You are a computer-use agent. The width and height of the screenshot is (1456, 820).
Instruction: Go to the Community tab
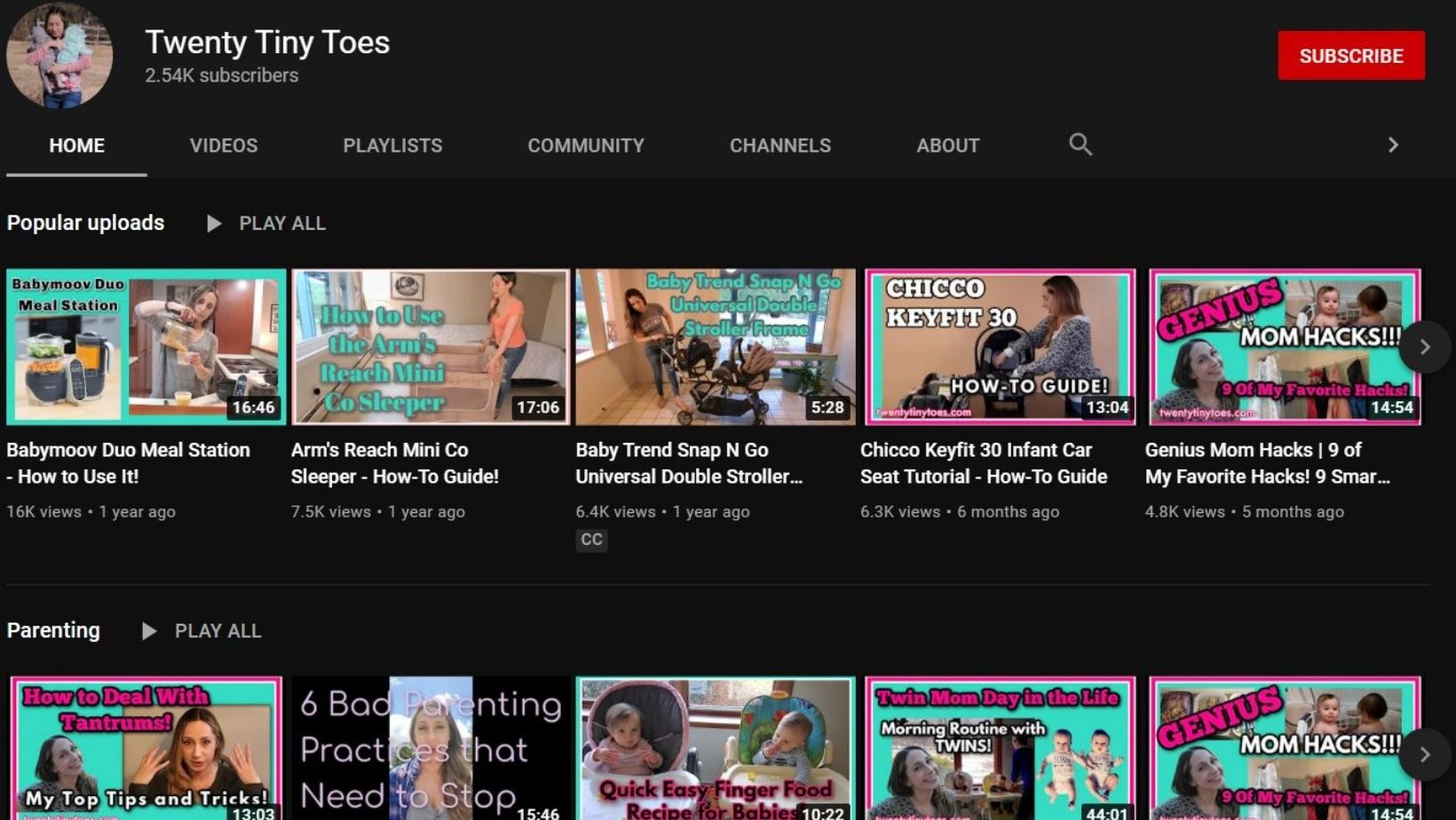coord(586,146)
